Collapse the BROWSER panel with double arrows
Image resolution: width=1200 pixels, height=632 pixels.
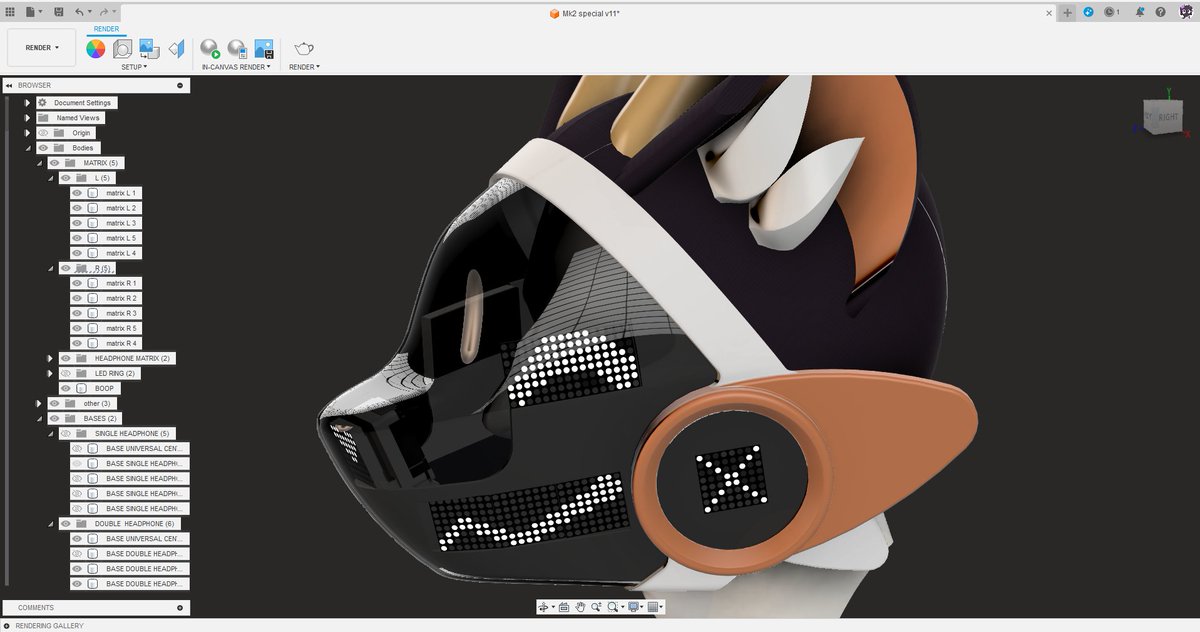[x=9, y=85]
